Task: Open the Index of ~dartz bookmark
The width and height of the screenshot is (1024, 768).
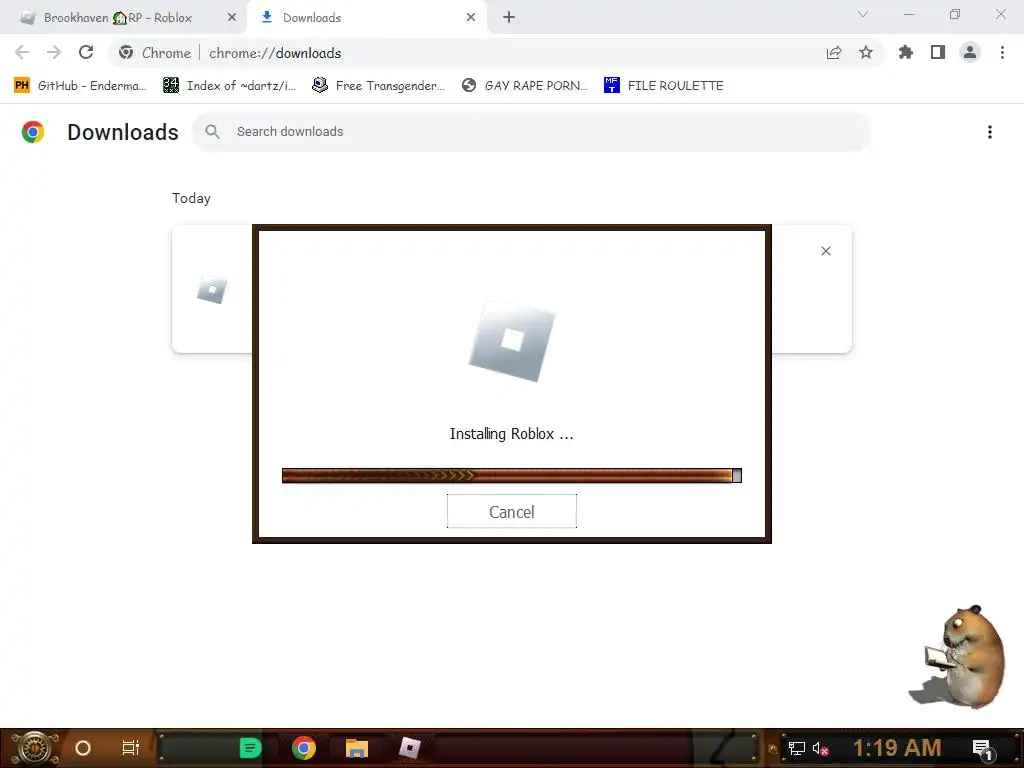Action: [x=229, y=86]
